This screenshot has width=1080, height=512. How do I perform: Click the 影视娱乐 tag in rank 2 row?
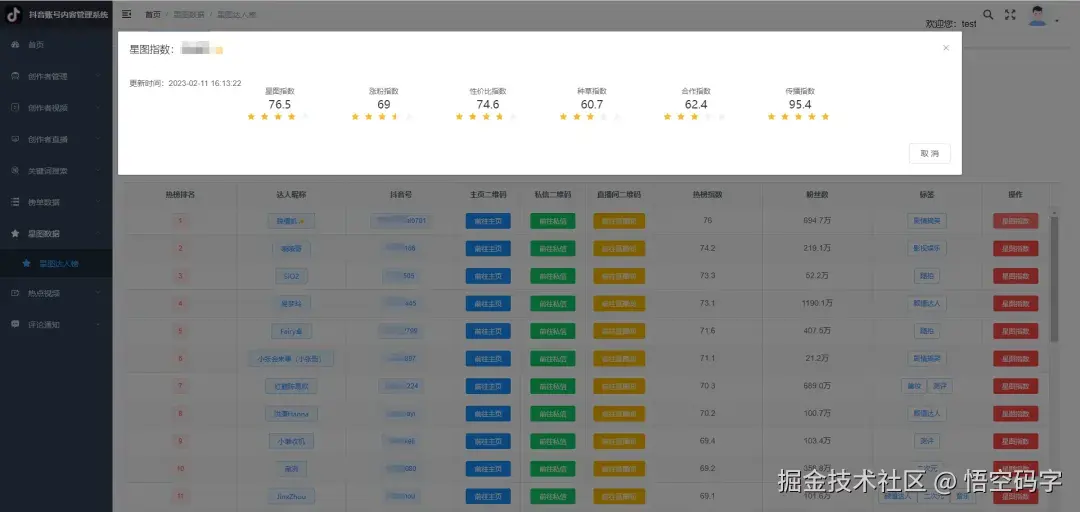(x=926, y=248)
